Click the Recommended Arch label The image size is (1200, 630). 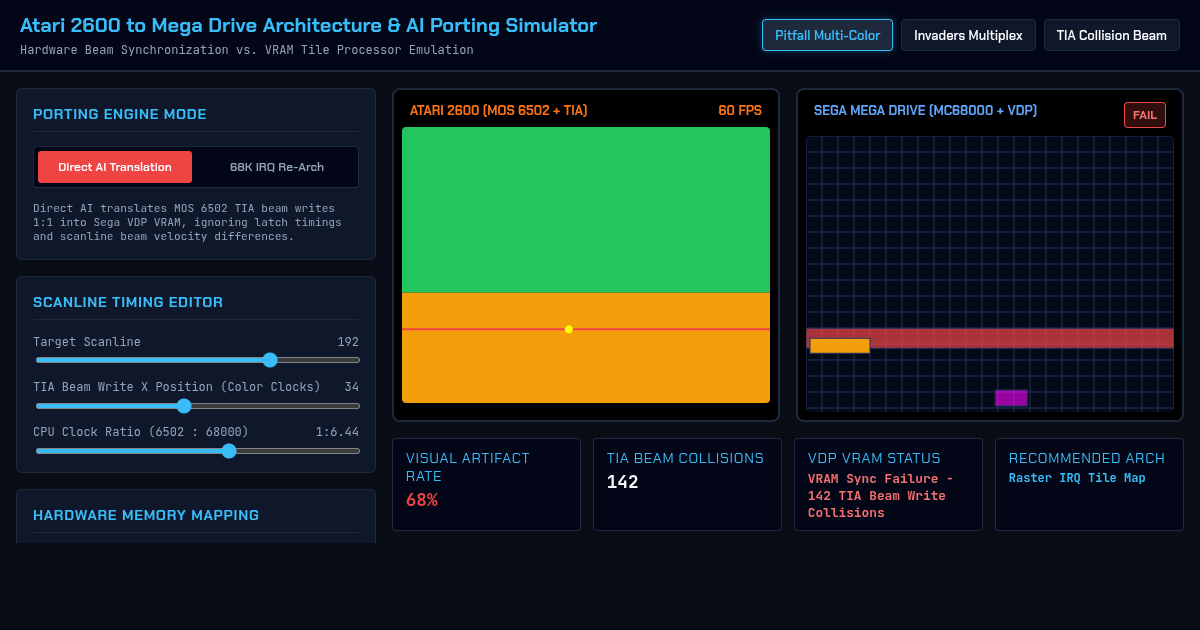point(1087,458)
